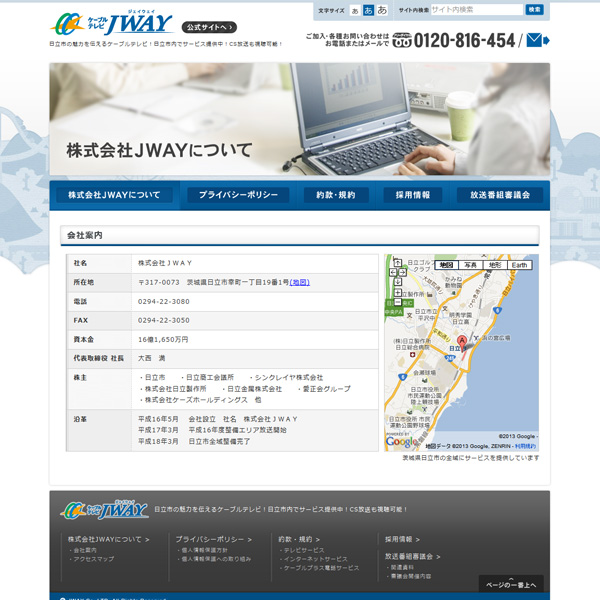
Task: Click the president name 大西 満
Action: (x=152, y=358)
